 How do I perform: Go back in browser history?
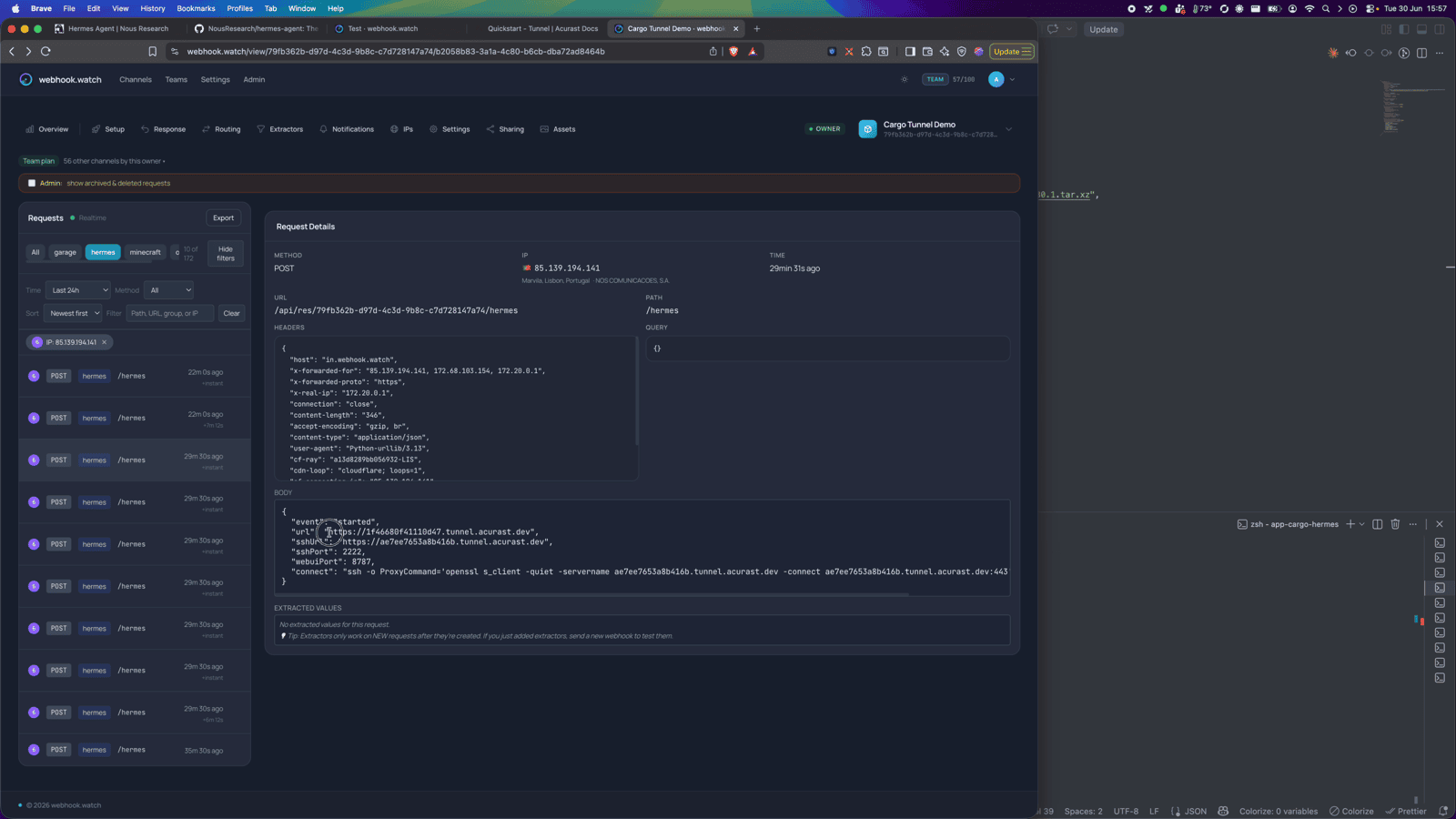pyautogui.click(x=12, y=52)
